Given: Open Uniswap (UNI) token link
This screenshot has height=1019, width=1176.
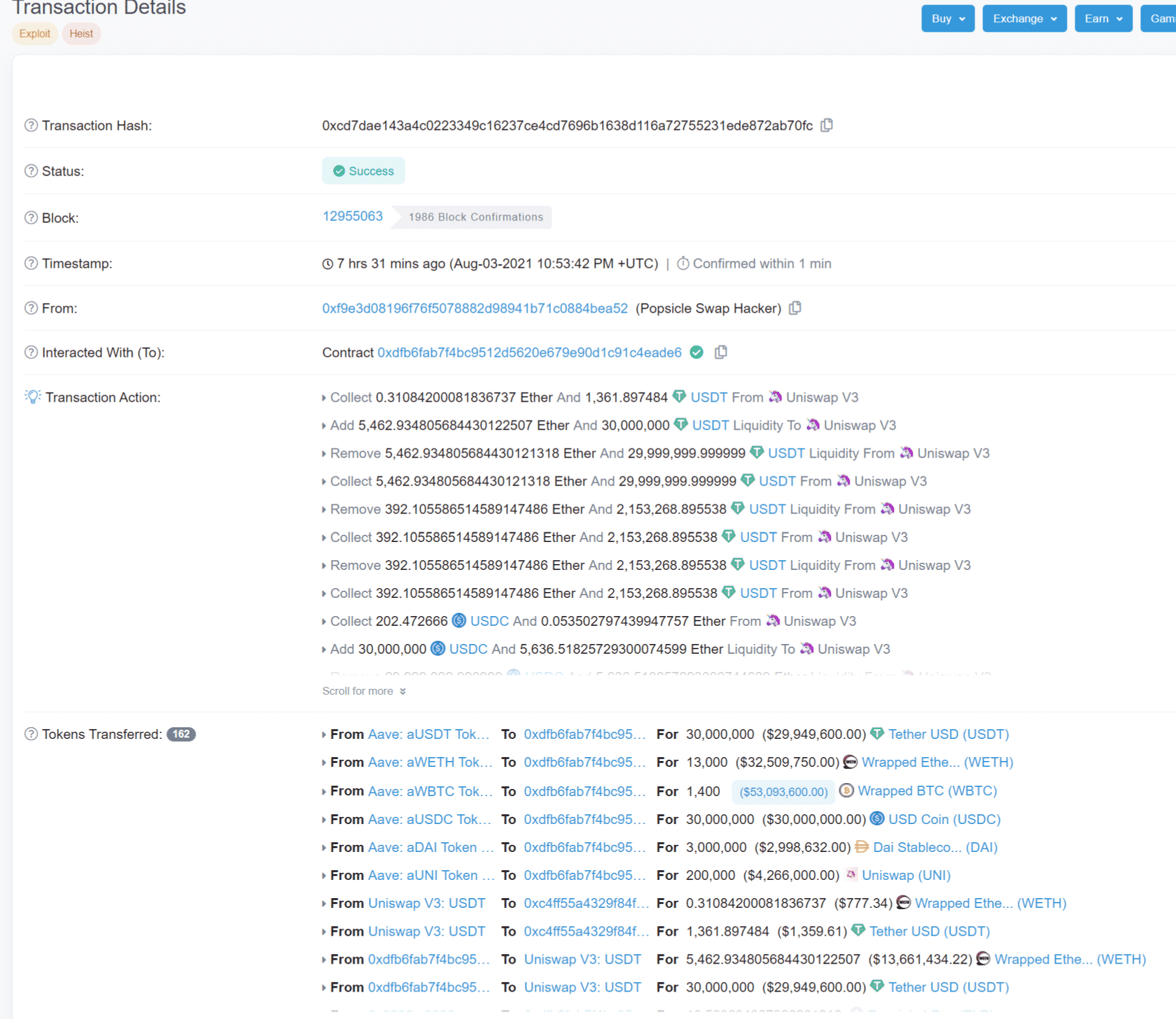Looking at the screenshot, I should (x=906, y=875).
